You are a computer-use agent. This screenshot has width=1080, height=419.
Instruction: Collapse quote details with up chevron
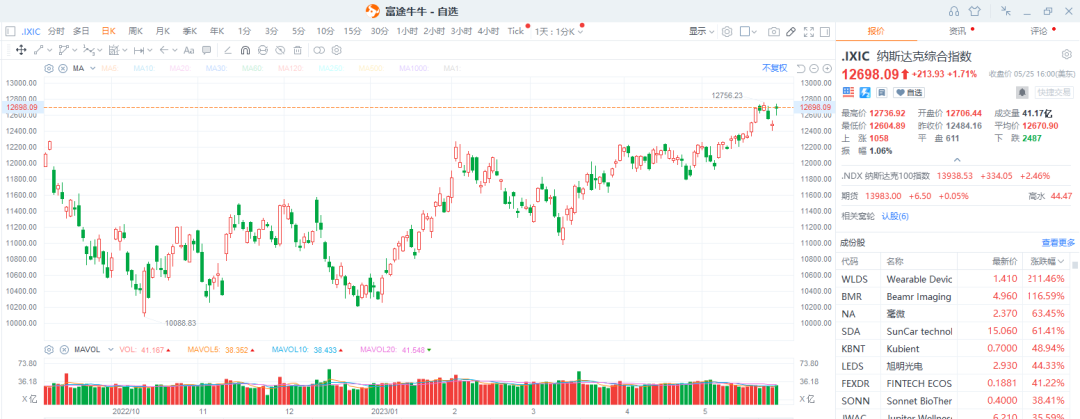click(957, 160)
